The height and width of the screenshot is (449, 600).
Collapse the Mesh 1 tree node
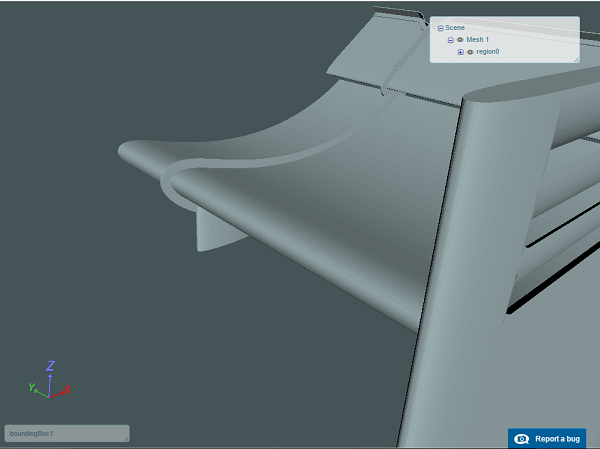tap(450, 40)
